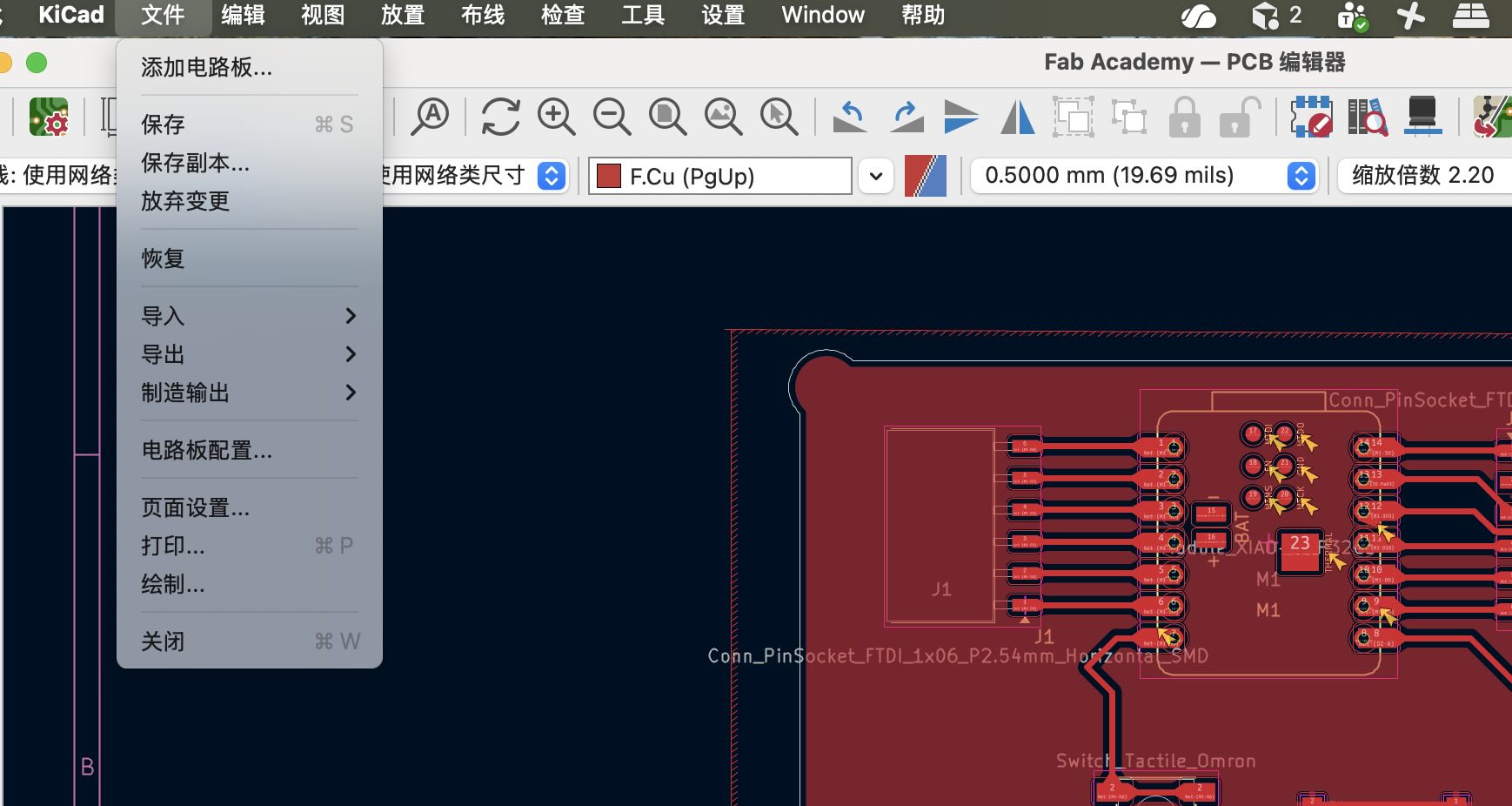Expand the 导出 submenu

[250, 354]
